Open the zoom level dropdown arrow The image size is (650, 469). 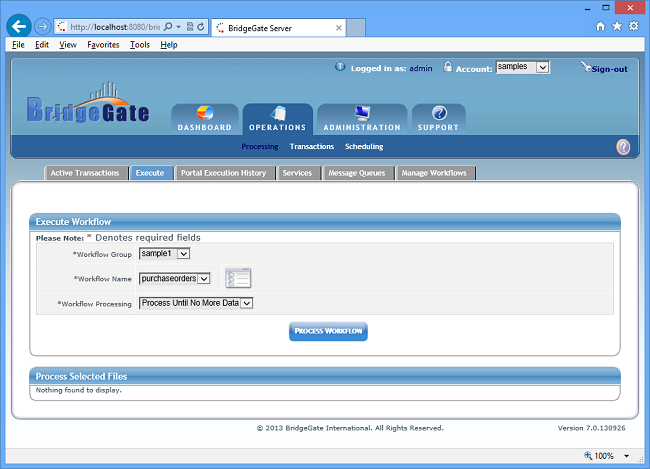[x=626, y=456]
